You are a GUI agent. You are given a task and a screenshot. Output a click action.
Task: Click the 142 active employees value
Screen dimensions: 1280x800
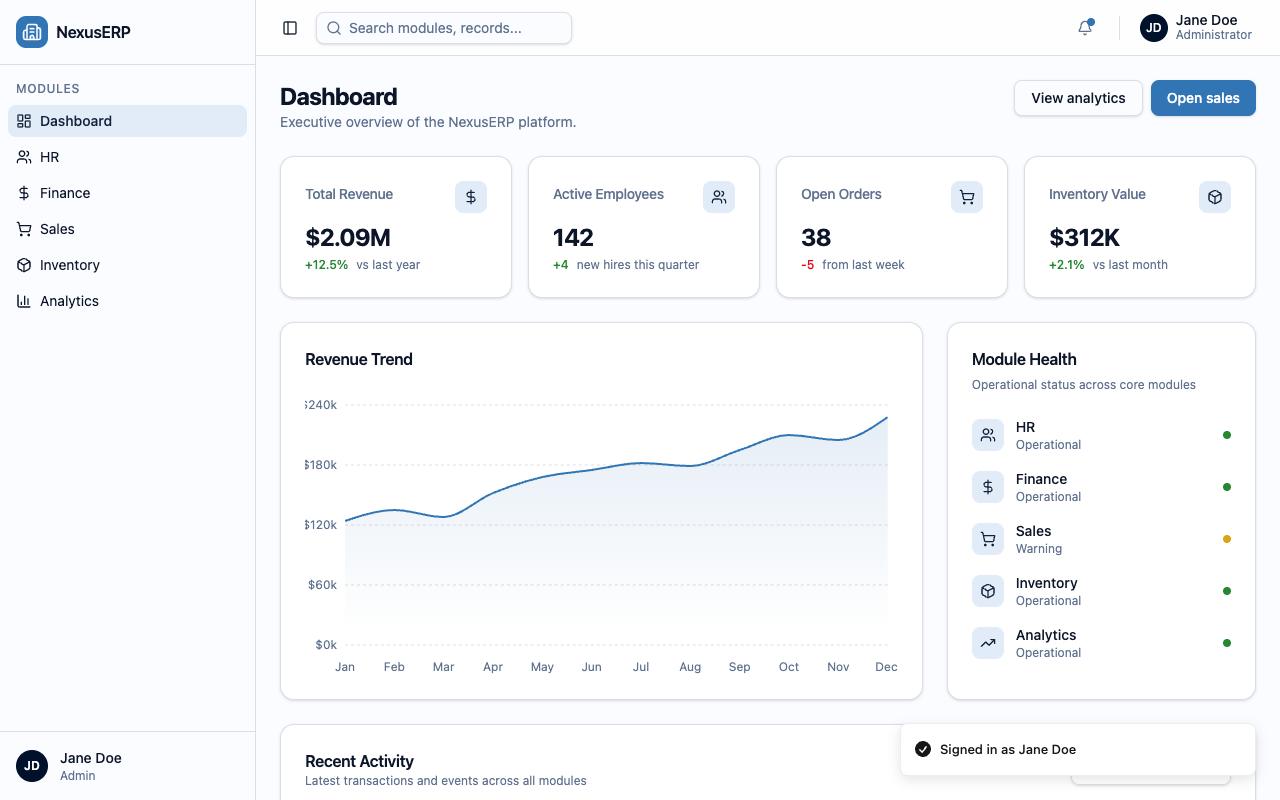click(x=573, y=238)
